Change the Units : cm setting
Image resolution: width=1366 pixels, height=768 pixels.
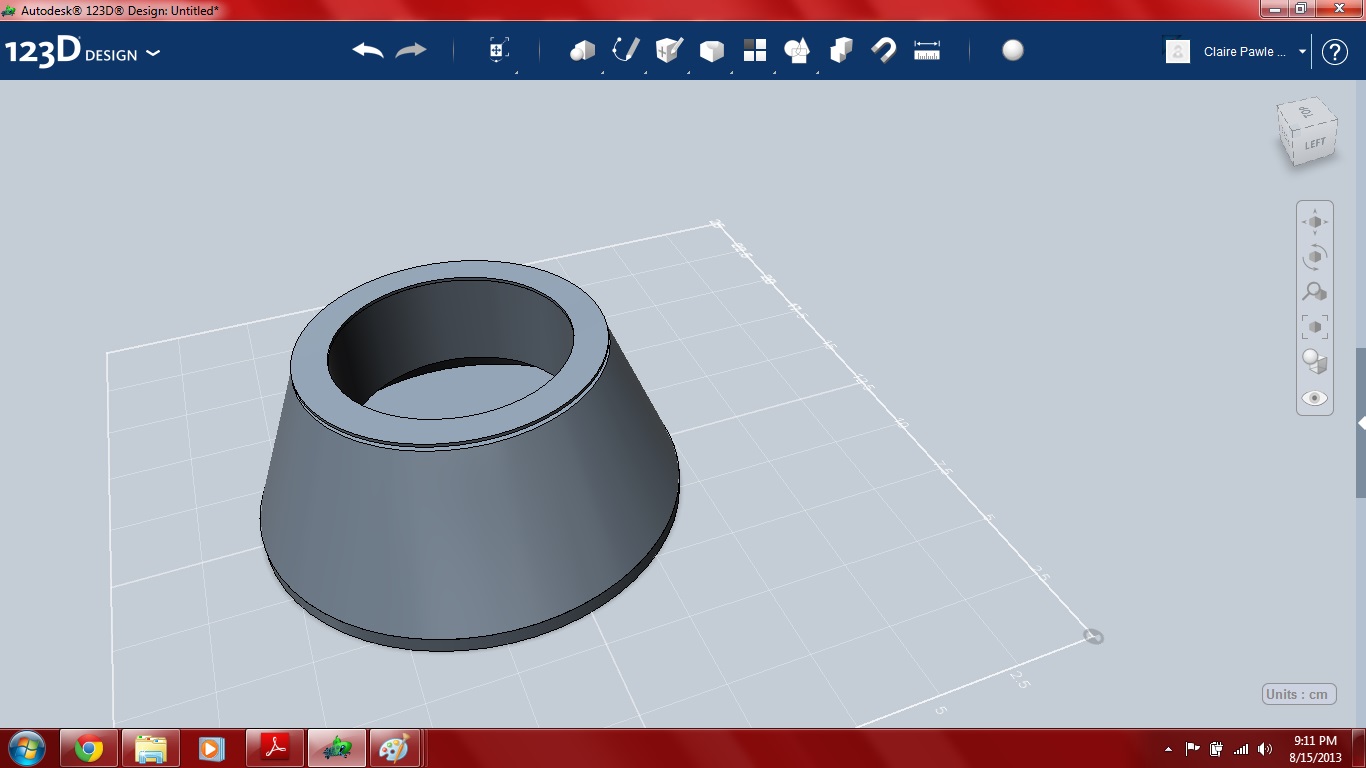pyautogui.click(x=1299, y=694)
